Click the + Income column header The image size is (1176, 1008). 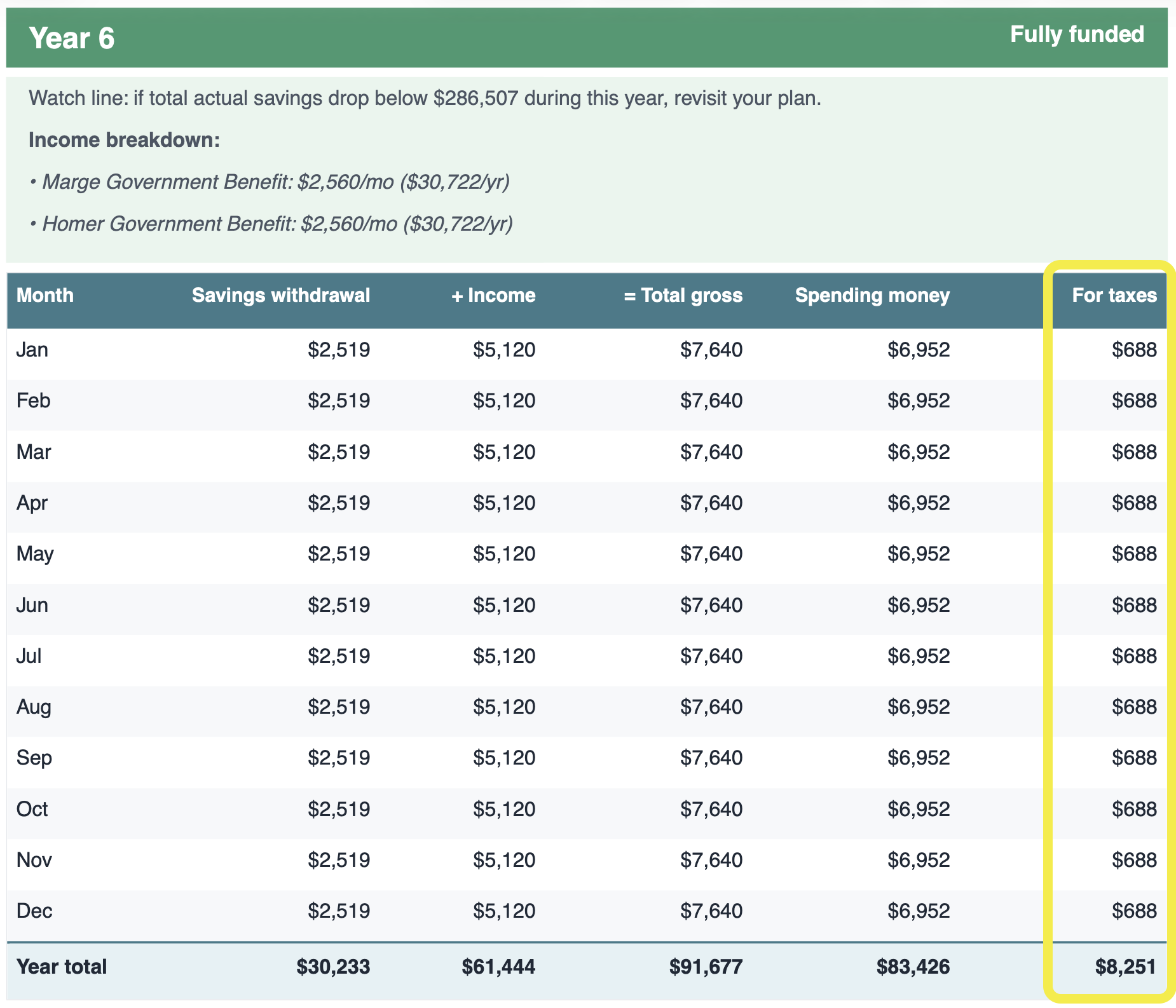493,296
